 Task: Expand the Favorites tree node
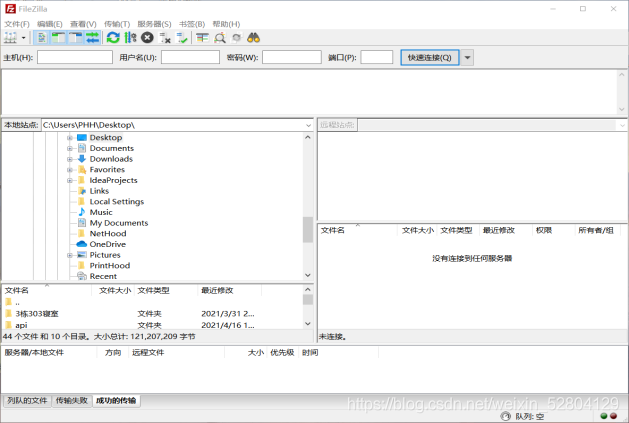[70, 170]
